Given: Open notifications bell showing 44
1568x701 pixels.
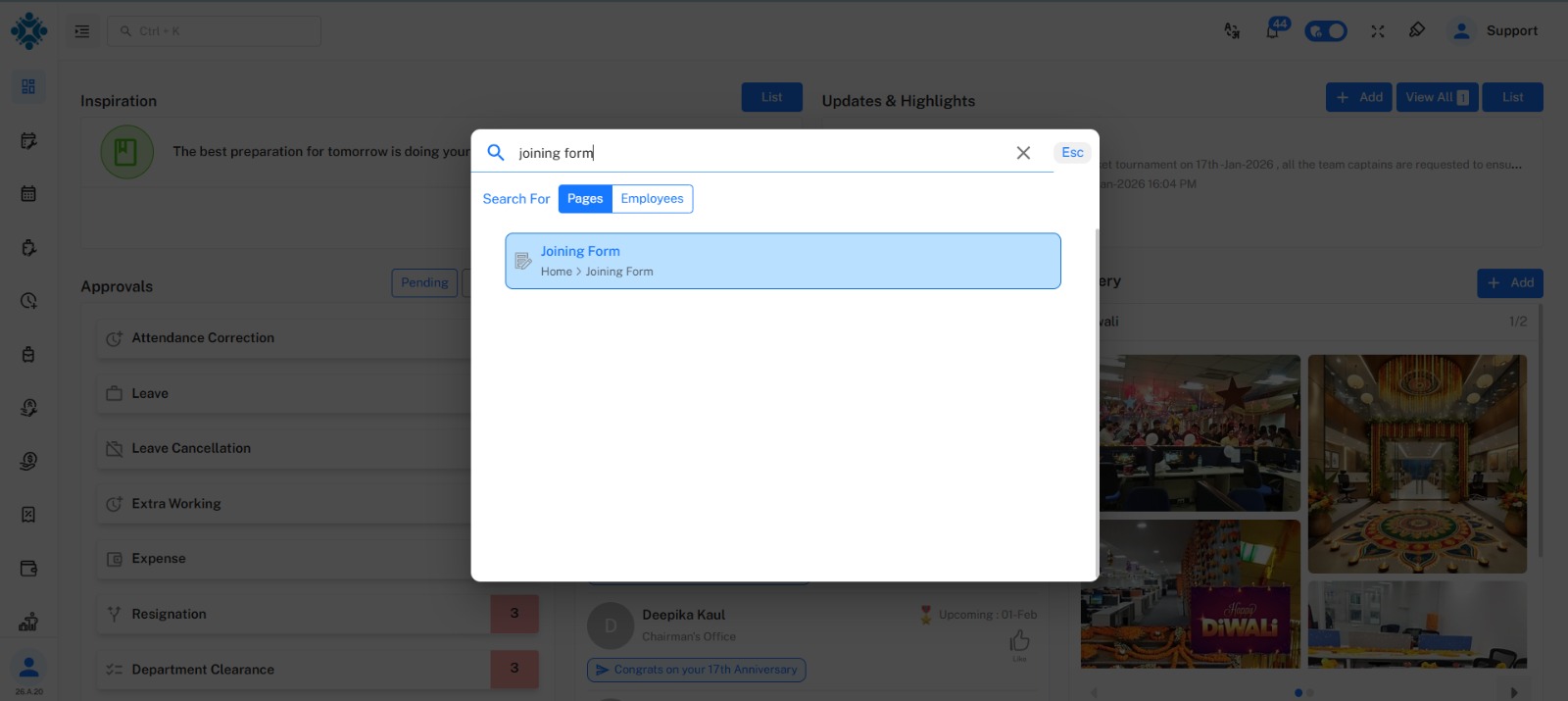Looking at the screenshot, I should (1274, 29).
